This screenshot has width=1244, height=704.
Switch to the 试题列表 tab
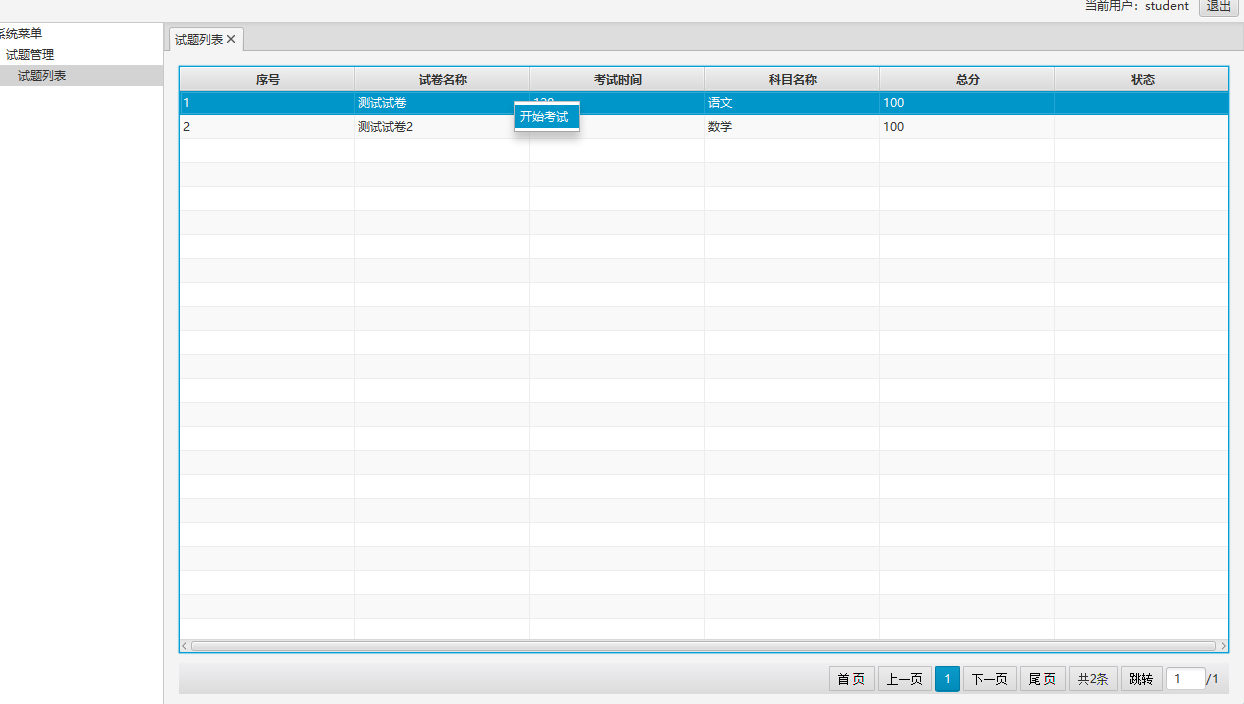click(199, 39)
